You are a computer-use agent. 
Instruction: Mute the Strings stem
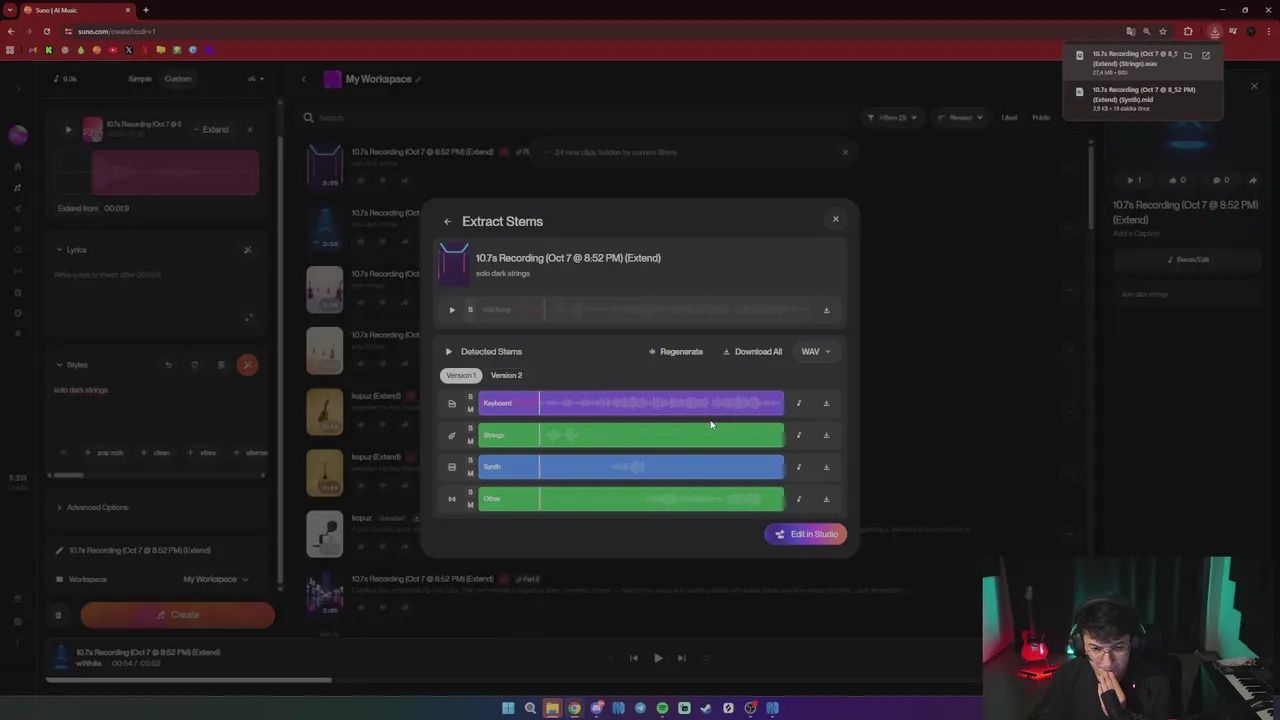coord(470,442)
